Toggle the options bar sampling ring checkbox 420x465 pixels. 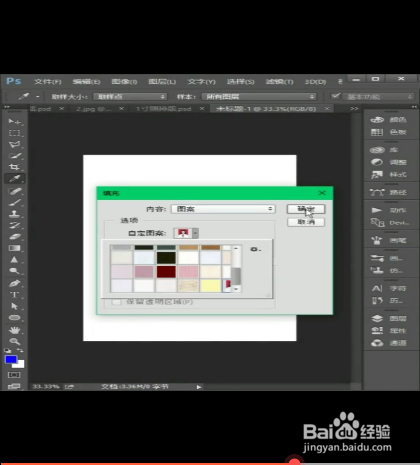click(335, 96)
